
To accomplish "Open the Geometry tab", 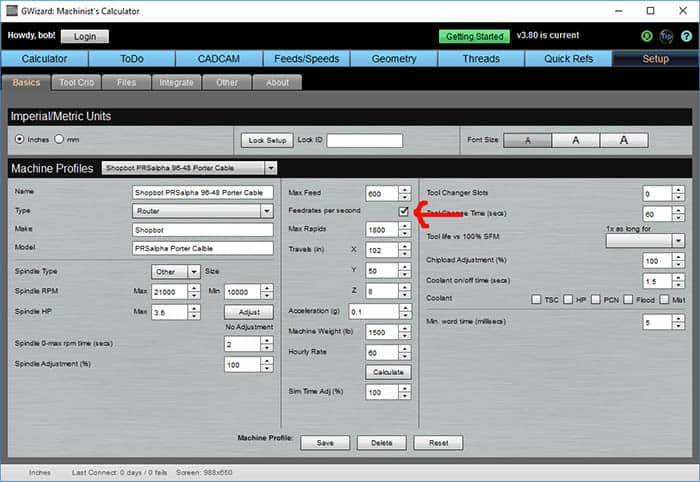I will (394, 59).
